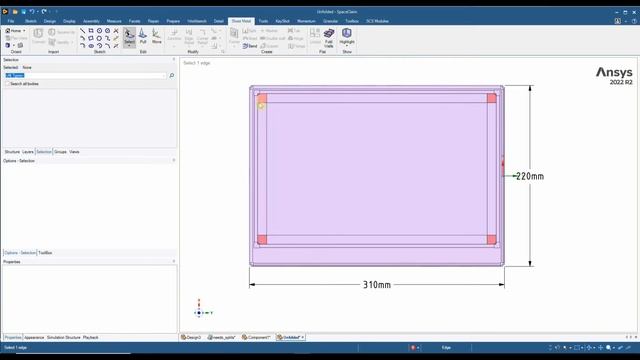Open the Modify group dialog launcher

[223, 52]
